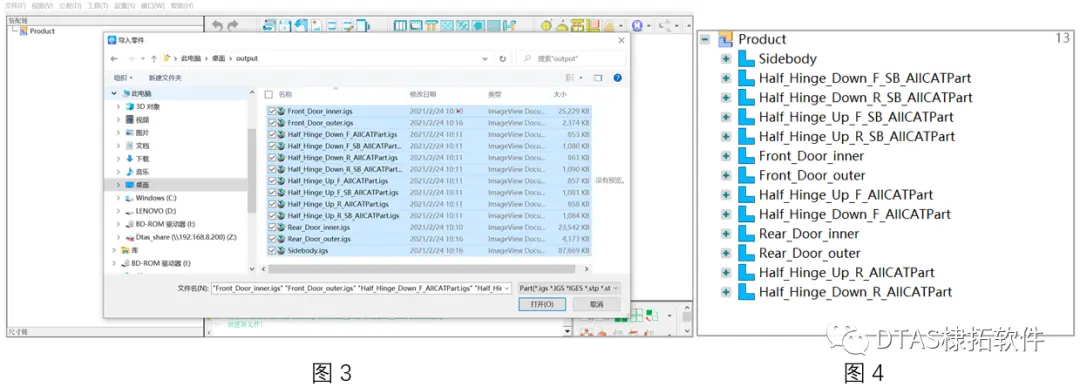
Task: Click the Front_Door_outer.igs file icon
Action: tap(282, 123)
